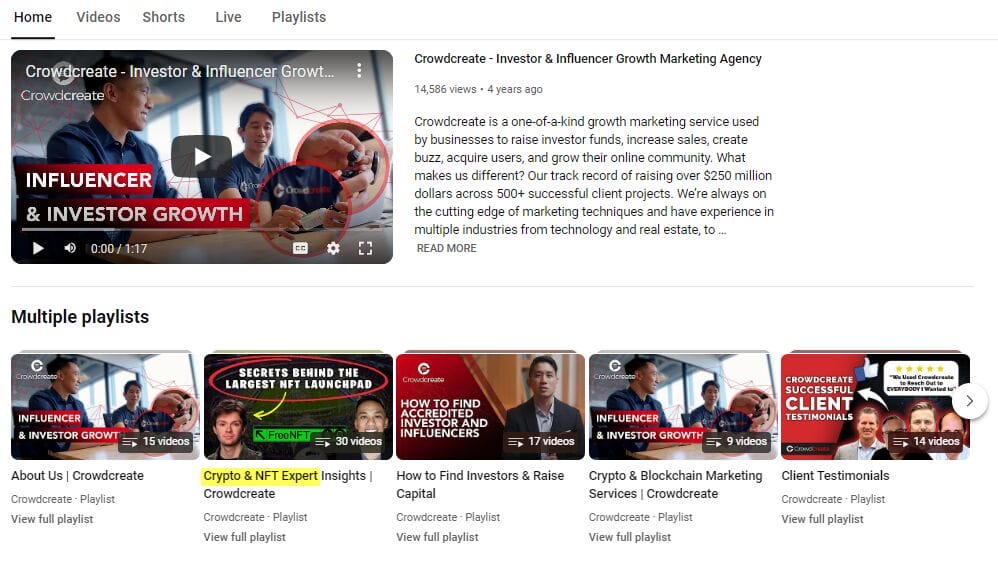Click the Crowdcreate title overlay on the video player
The image size is (998, 563).
(179, 71)
